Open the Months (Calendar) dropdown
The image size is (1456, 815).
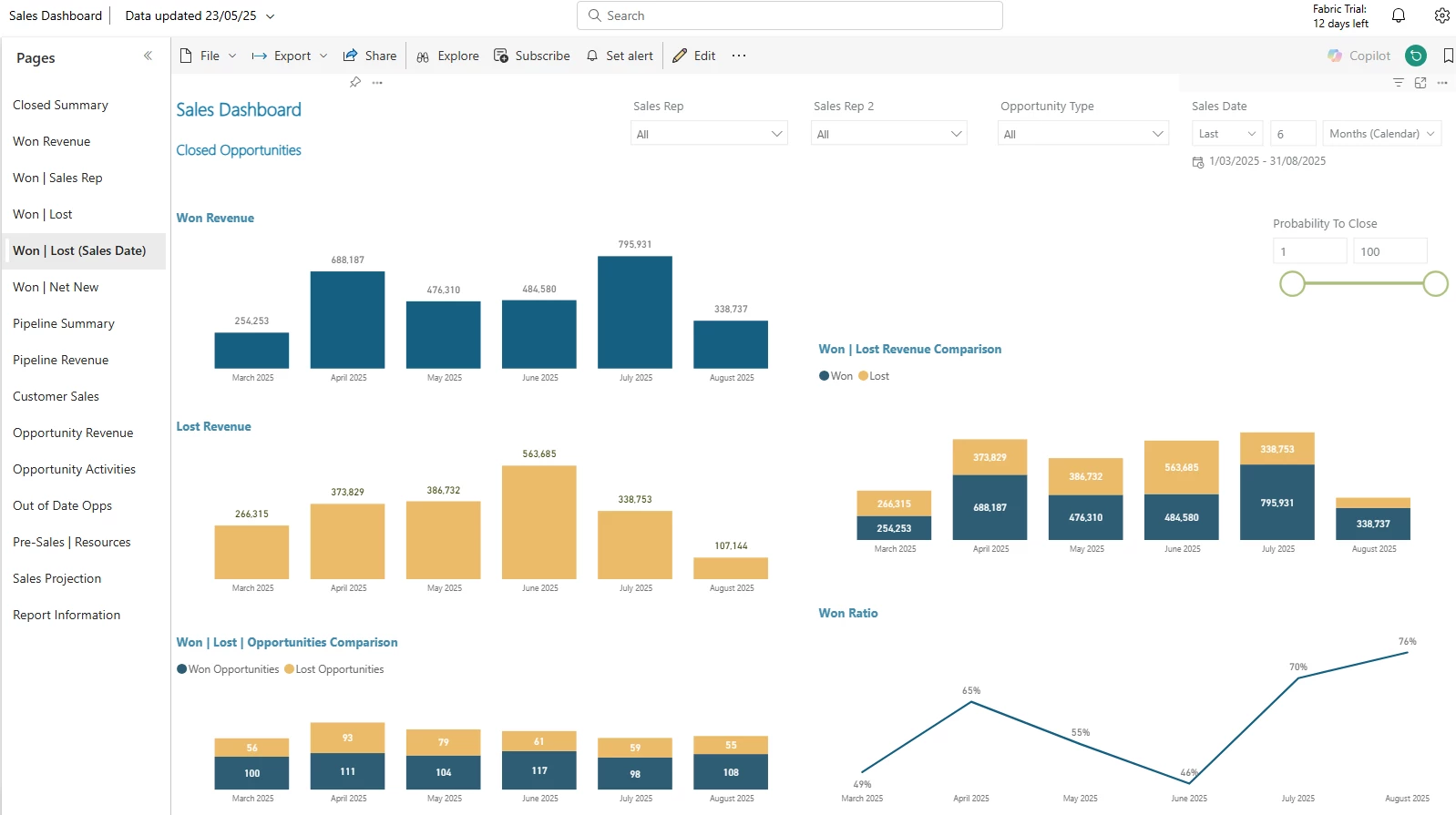click(x=1382, y=133)
